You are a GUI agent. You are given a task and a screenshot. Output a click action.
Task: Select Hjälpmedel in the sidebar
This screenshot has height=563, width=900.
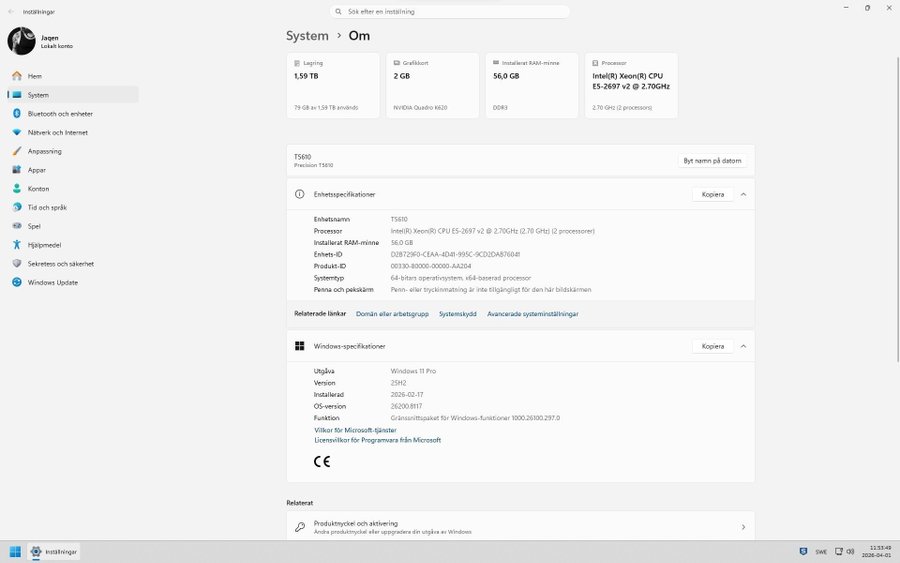44,244
